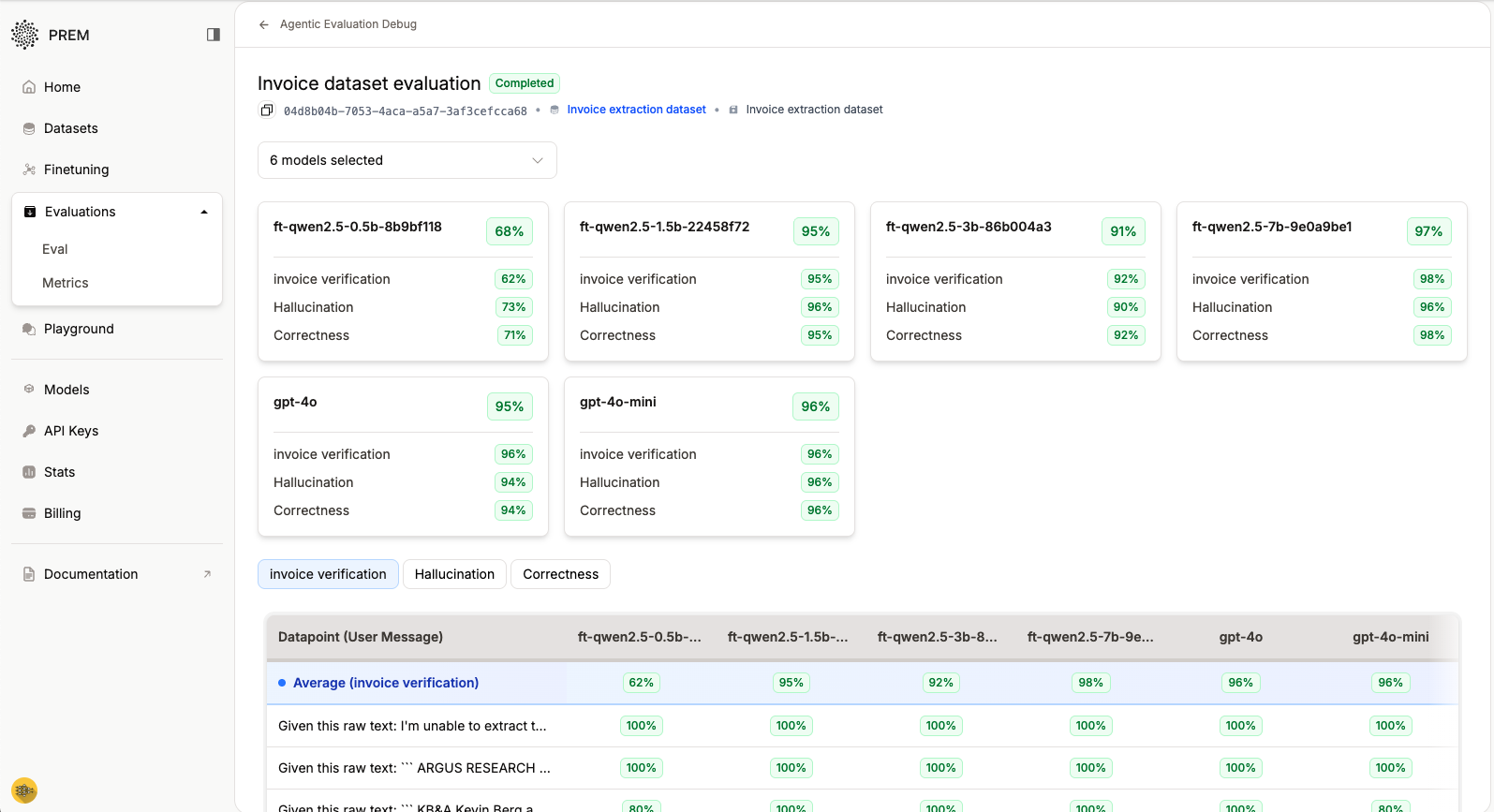Click the 97% overall score badge
The width and height of the screenshot is (1494, 812).
pyautogui.click(x=1428, y=231)
